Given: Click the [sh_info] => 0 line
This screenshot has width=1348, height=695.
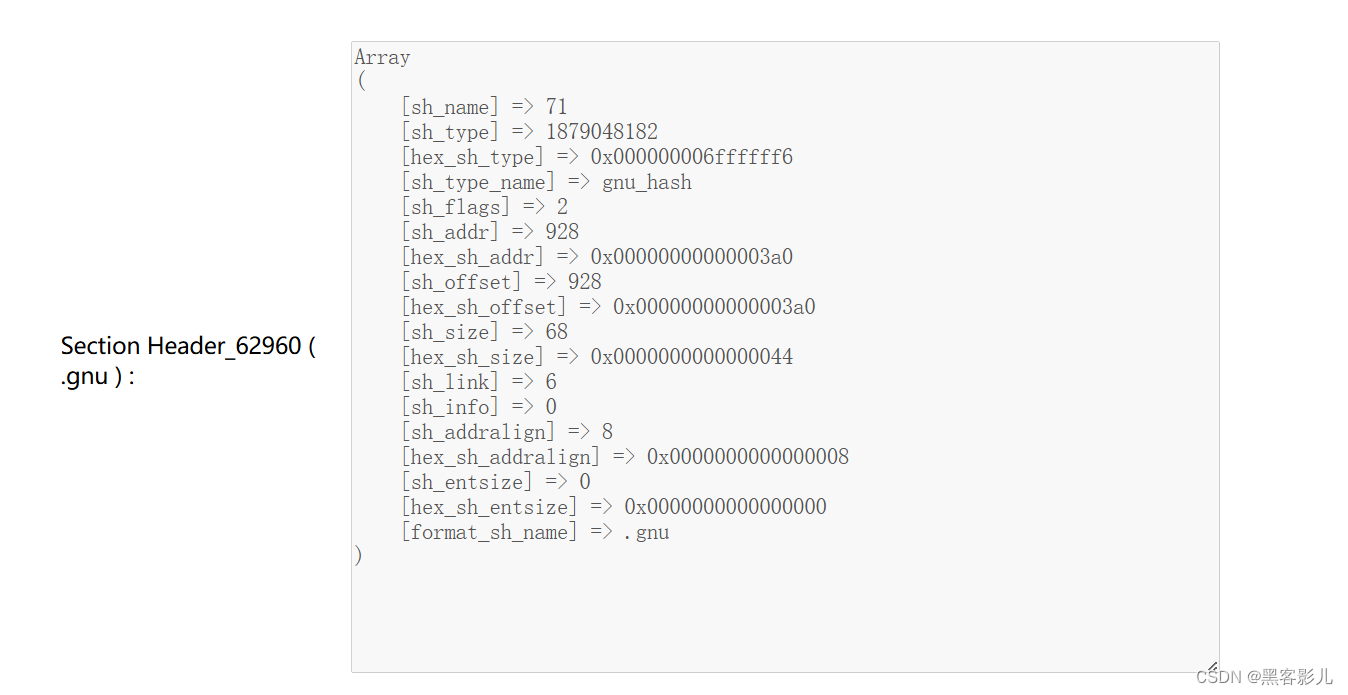Looking at the screenshot, I should point(479,407).
